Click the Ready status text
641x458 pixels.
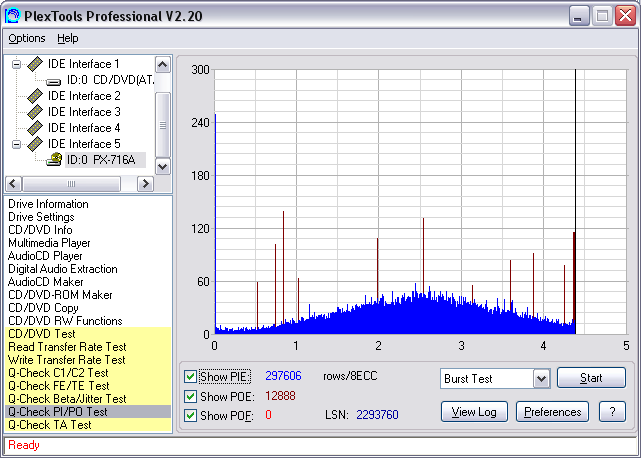click(24, 445)
